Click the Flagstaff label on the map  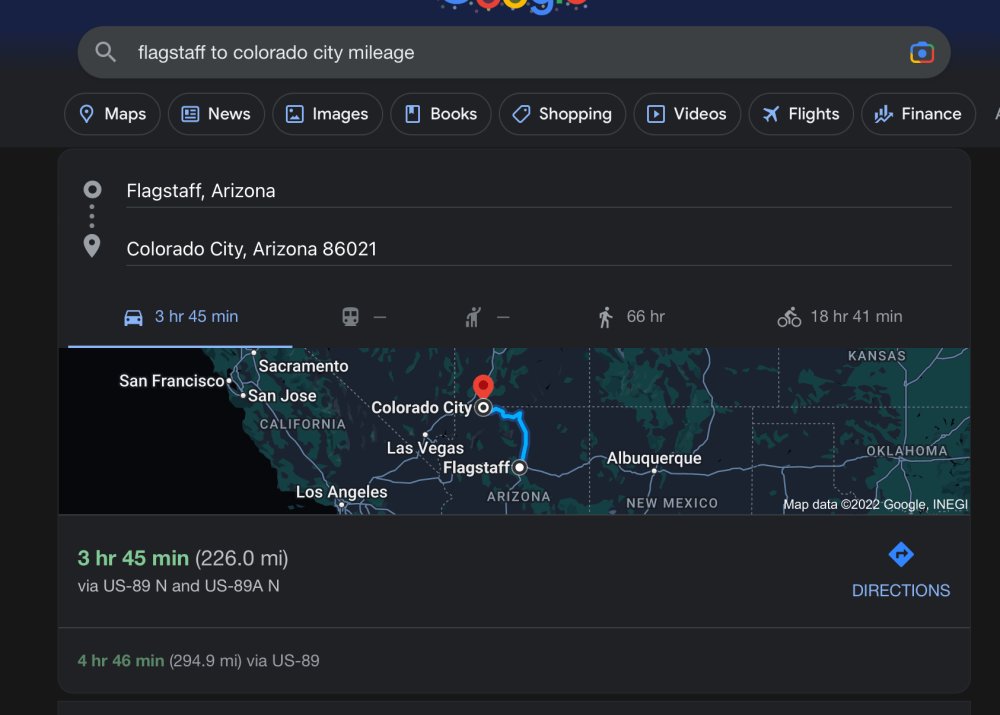(476, 468)
